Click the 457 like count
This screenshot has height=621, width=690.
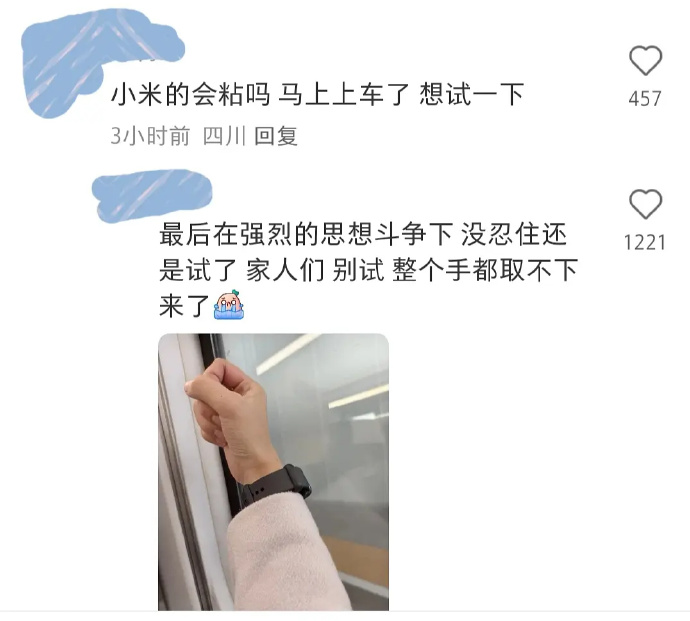645,99
